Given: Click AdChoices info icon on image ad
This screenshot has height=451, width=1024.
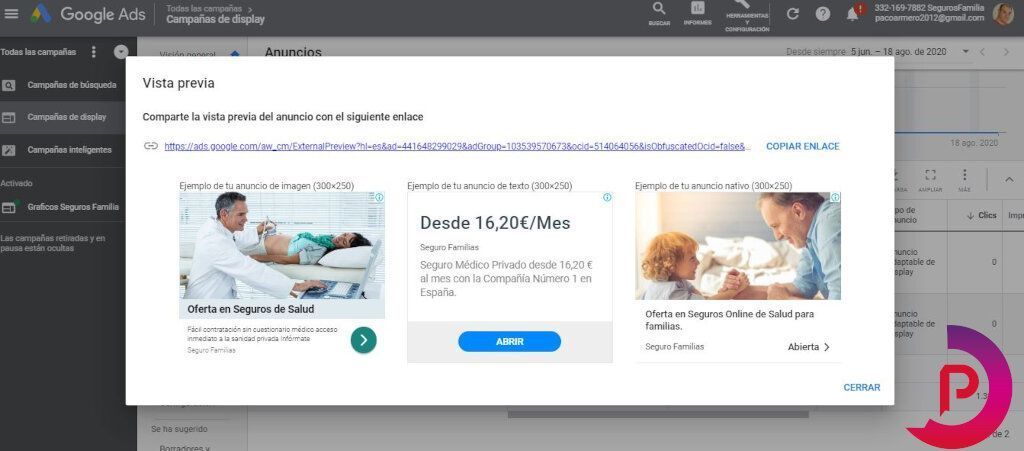Looking at the screenshot, I should pos(379,198).
